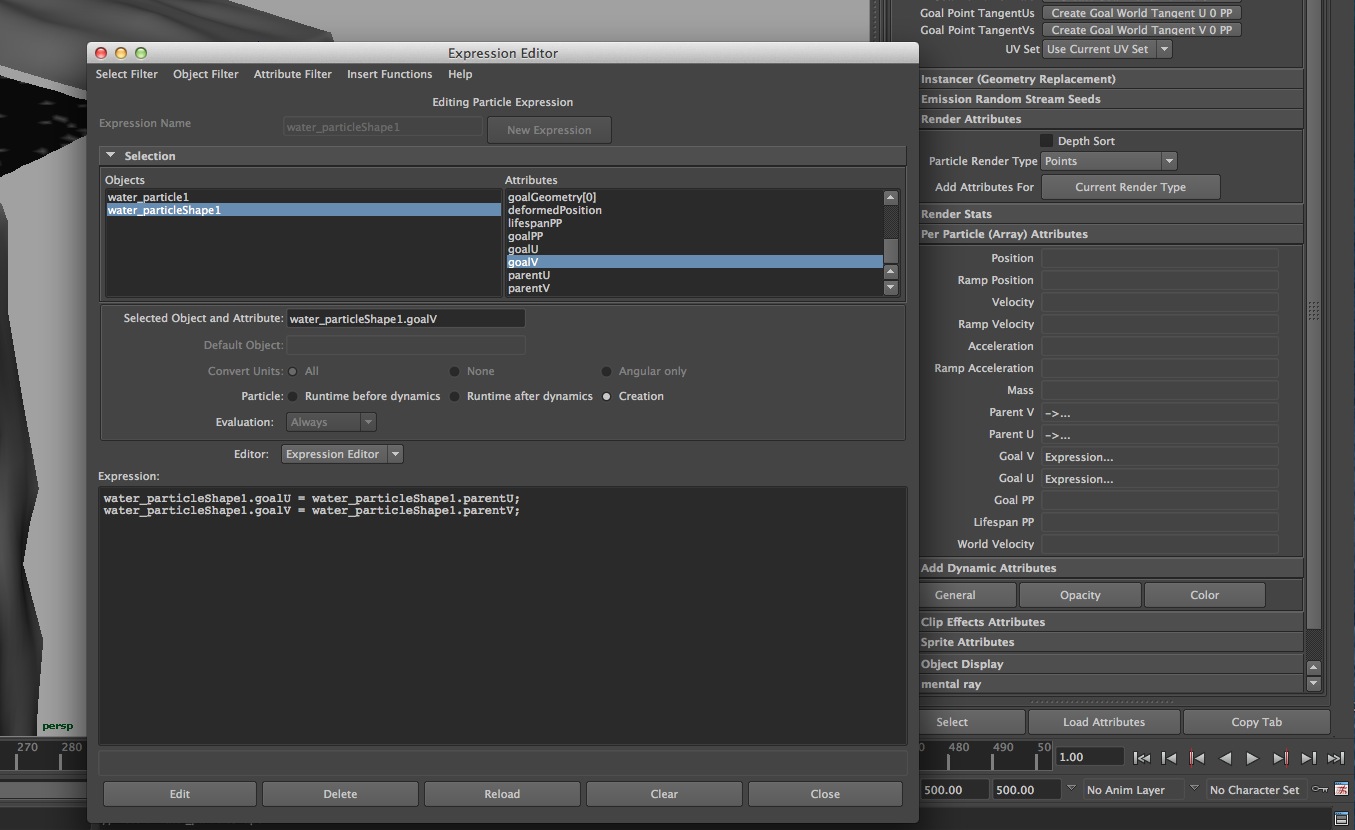Open animation preferences icon
This screenshot has width=1355, height=830.
pyautogui.click(x=1342, y=789)
